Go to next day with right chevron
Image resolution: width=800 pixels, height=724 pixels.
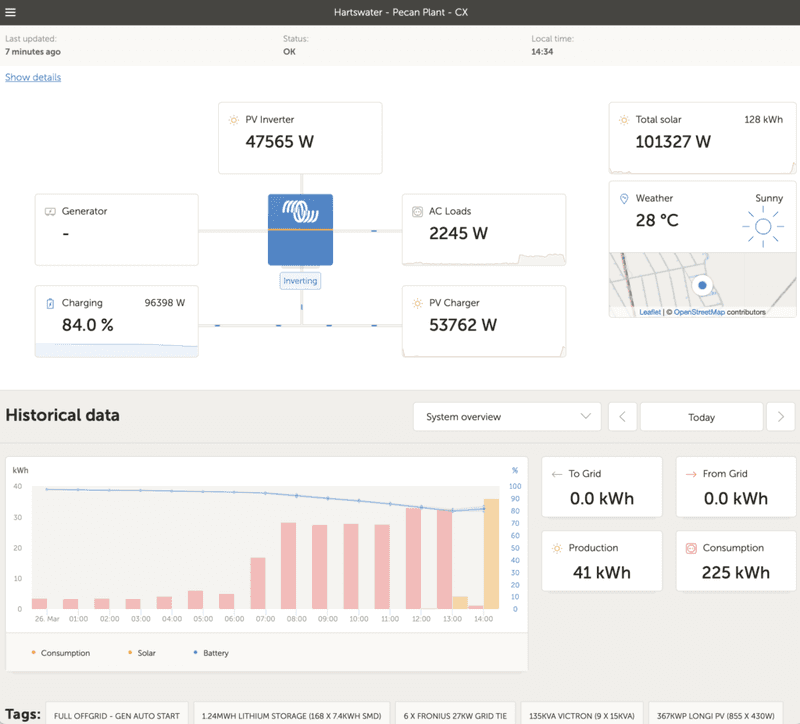tap(779, 417)
